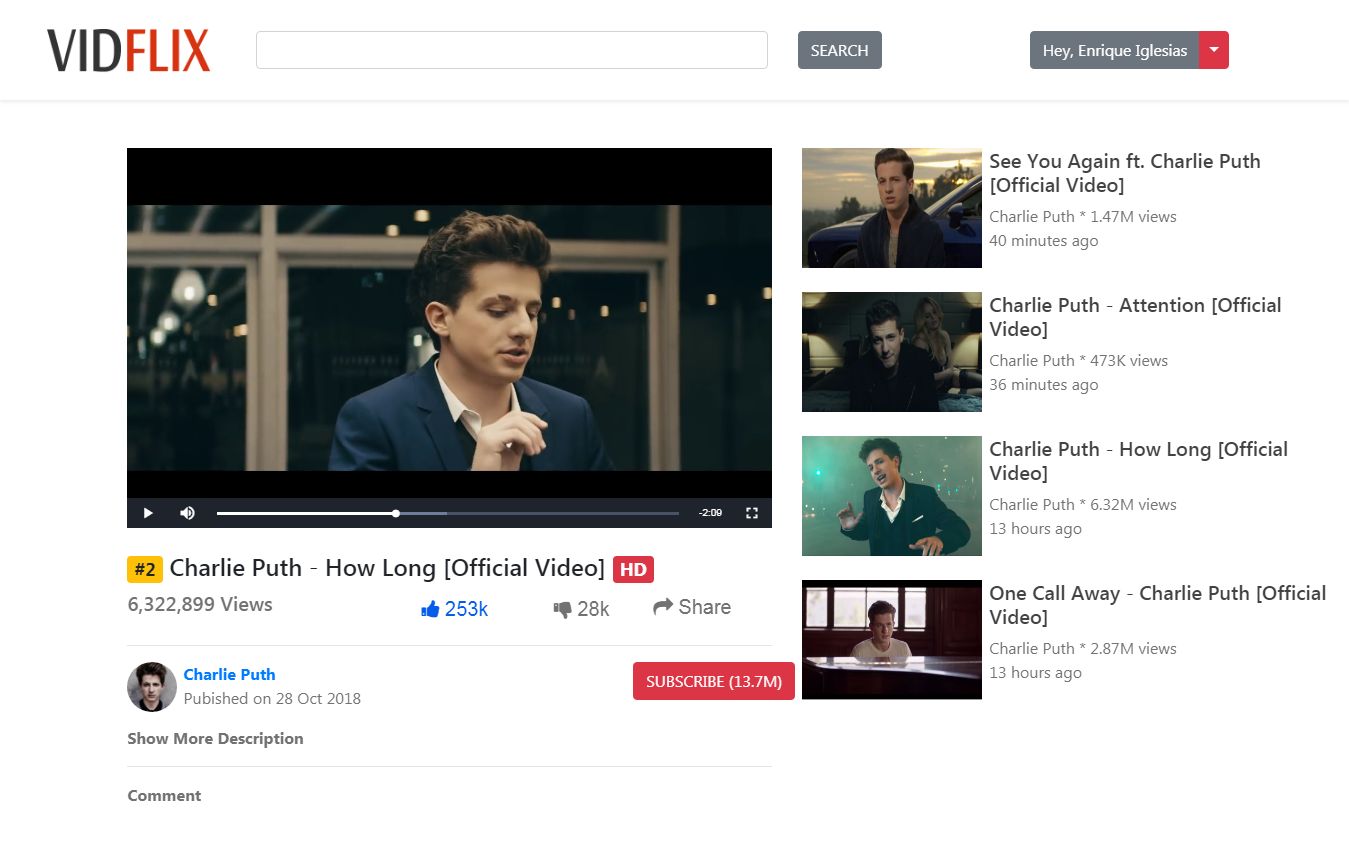This screenshot has width=1349, height=855.
Task: Dislike the video with thumbs down 28k
Action: pos(581,609)
